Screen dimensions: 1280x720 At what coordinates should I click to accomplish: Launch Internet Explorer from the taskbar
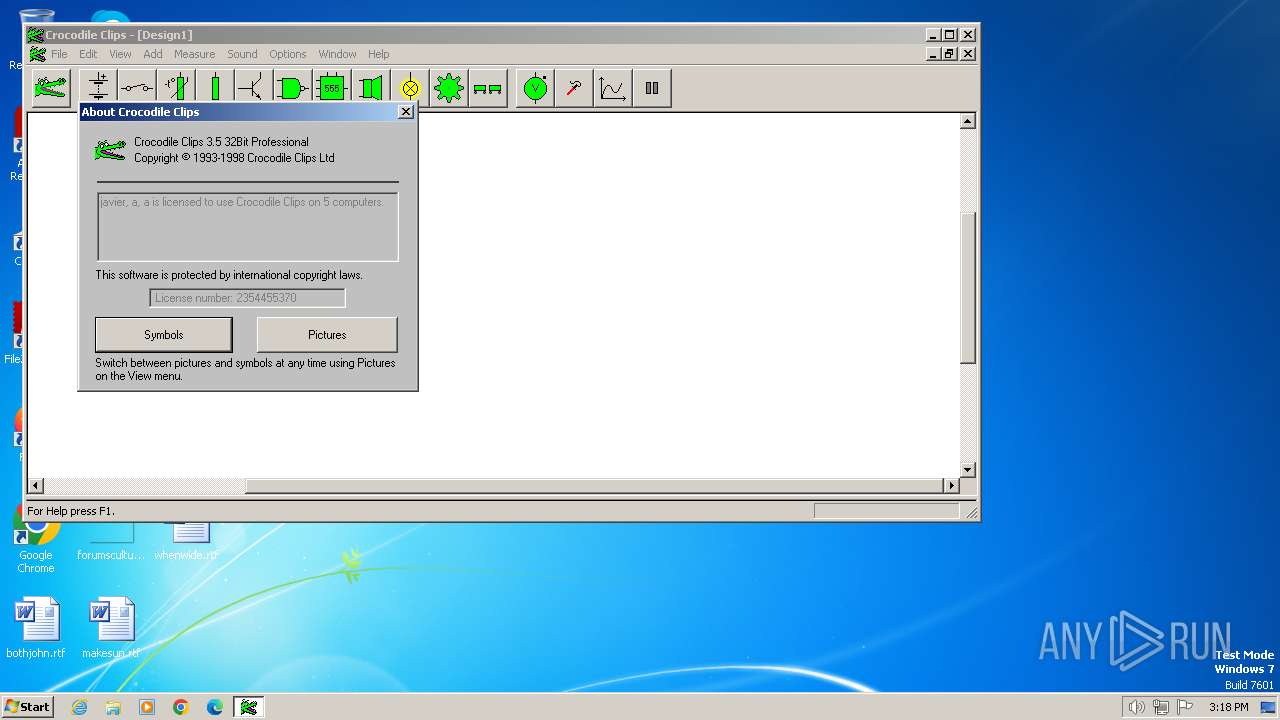point(79,707)
